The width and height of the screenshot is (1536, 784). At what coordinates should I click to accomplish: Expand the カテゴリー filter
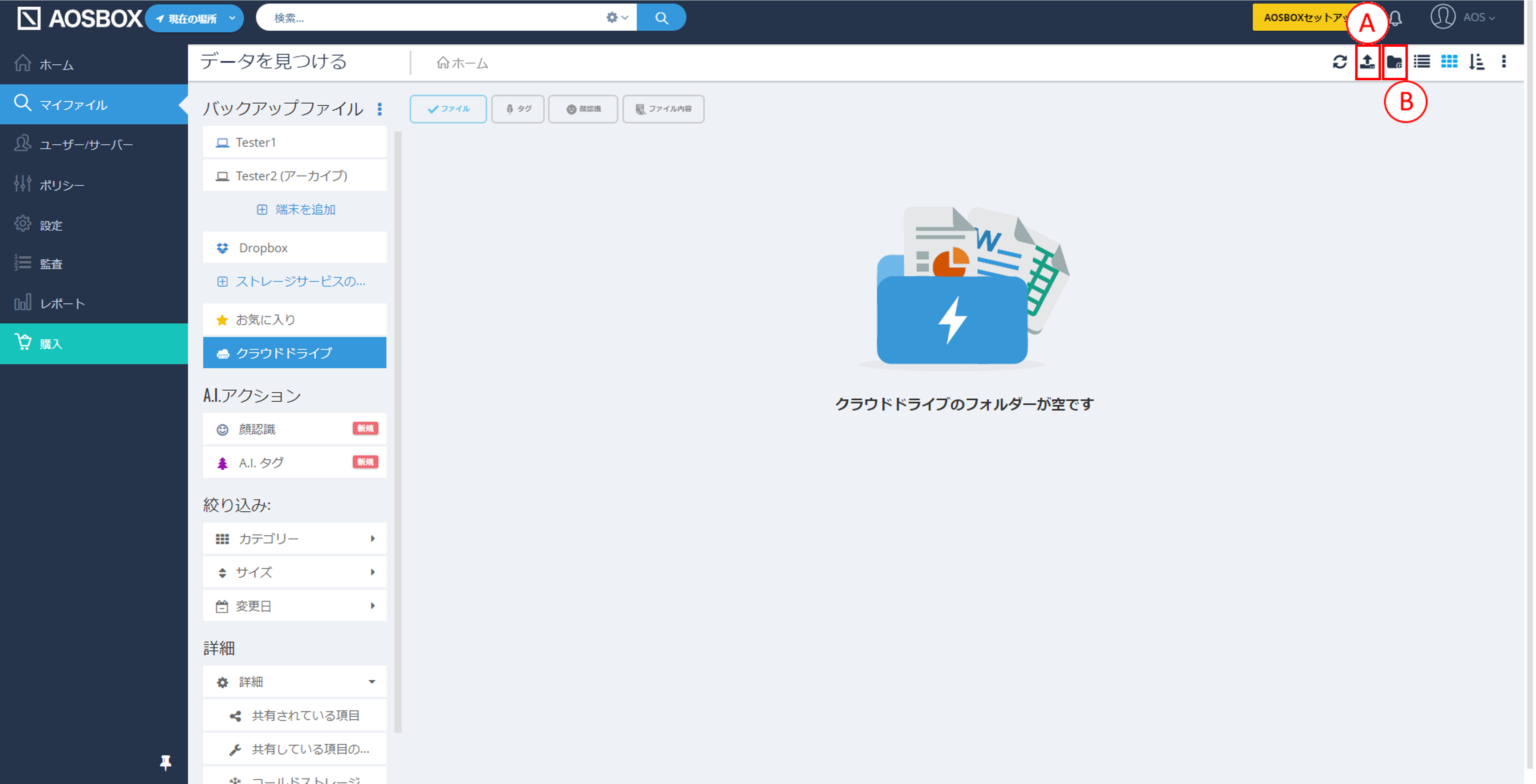pos(295,538)
